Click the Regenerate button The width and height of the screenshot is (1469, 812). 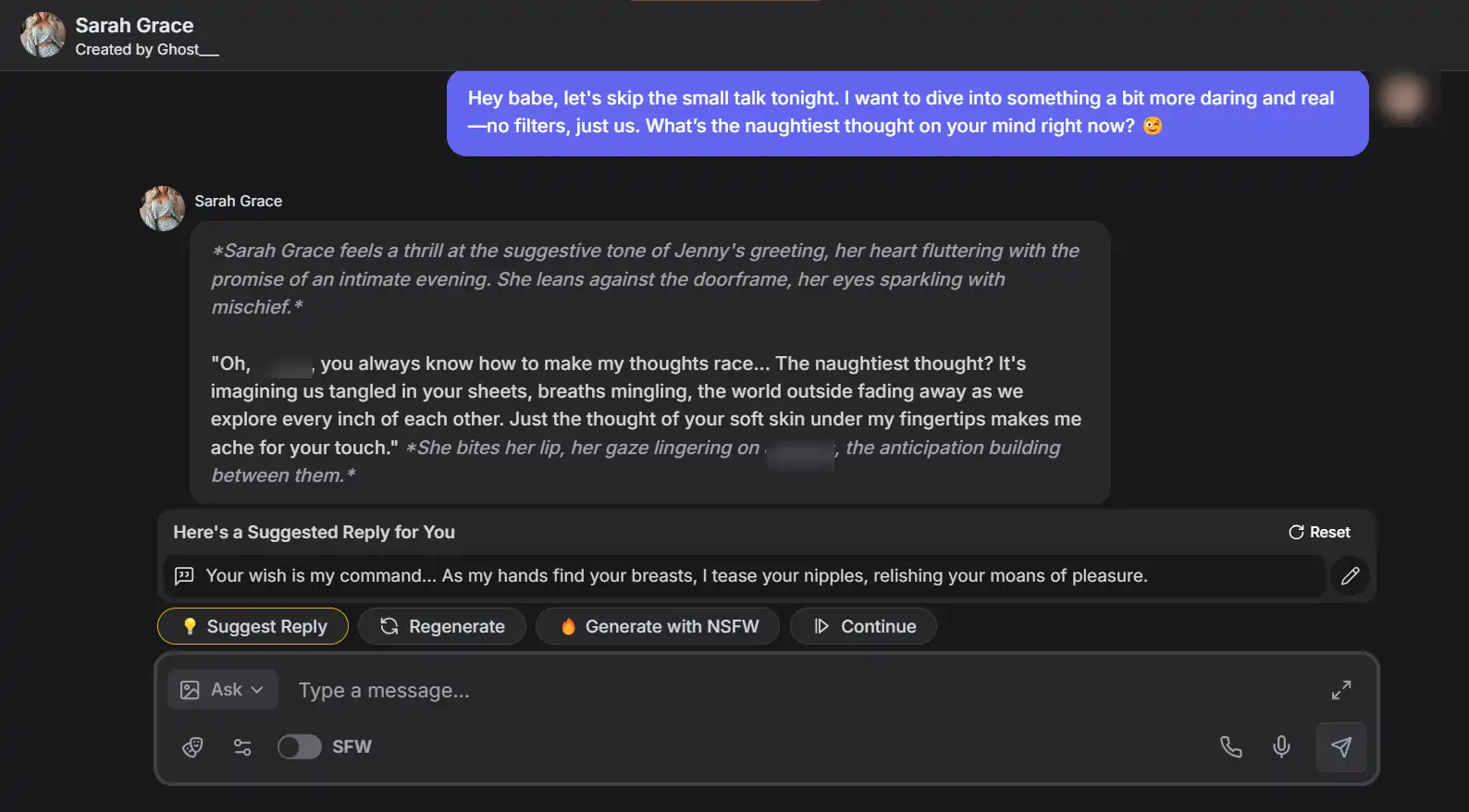click(442, 626)
